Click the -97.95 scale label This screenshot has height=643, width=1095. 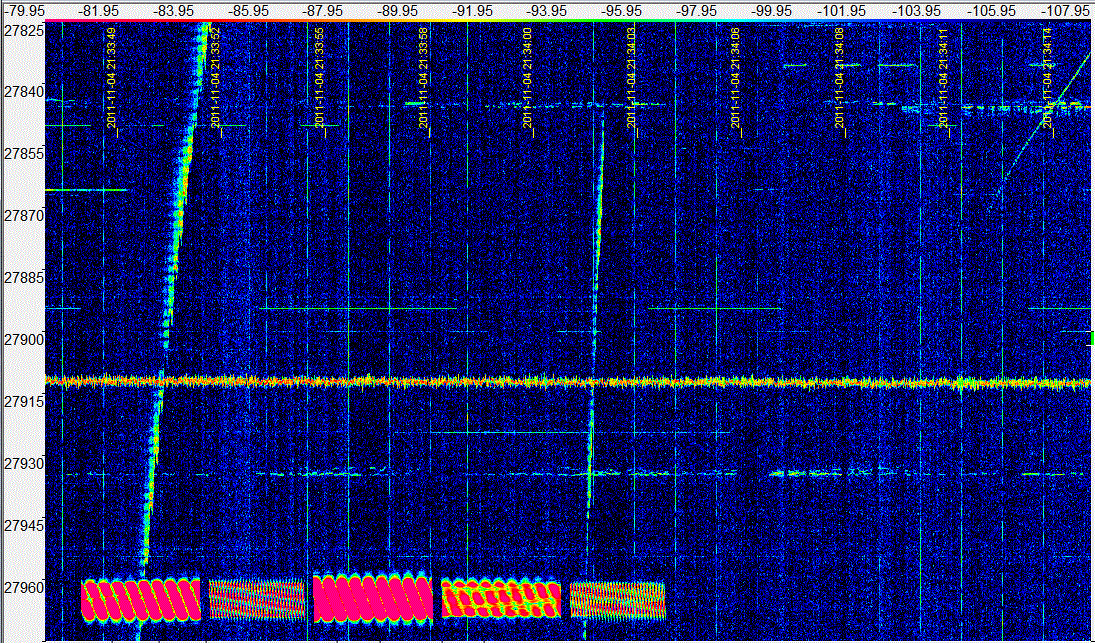tap(696, 11)
